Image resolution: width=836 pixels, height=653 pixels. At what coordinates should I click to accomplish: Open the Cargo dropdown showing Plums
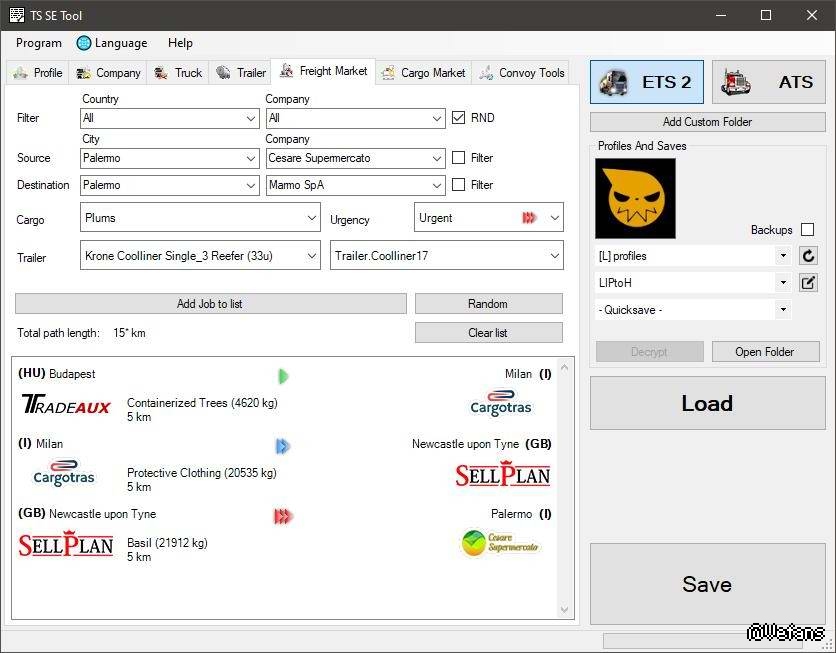[200, 218]
